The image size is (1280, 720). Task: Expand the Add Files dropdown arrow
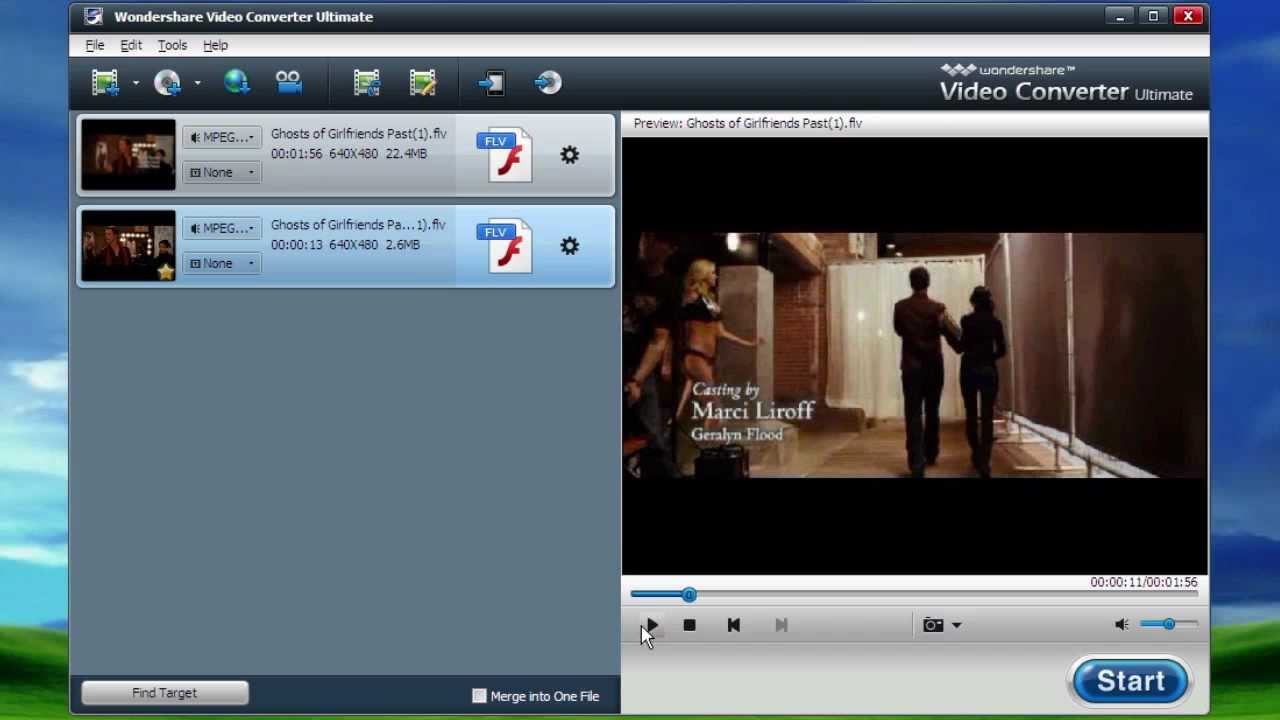(x=135, y=83)
